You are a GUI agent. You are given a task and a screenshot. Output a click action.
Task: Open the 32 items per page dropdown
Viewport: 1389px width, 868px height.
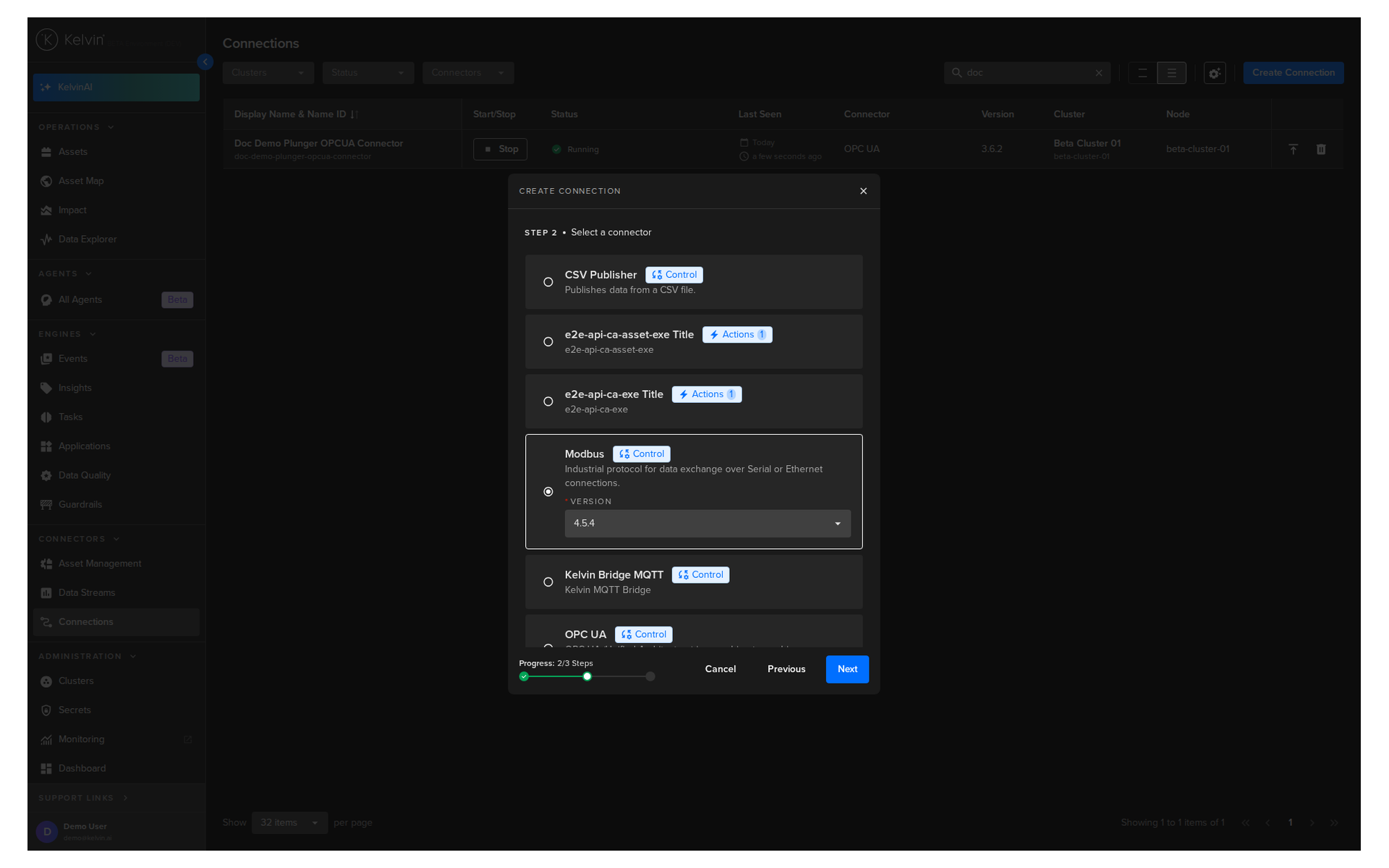point(289,823)
